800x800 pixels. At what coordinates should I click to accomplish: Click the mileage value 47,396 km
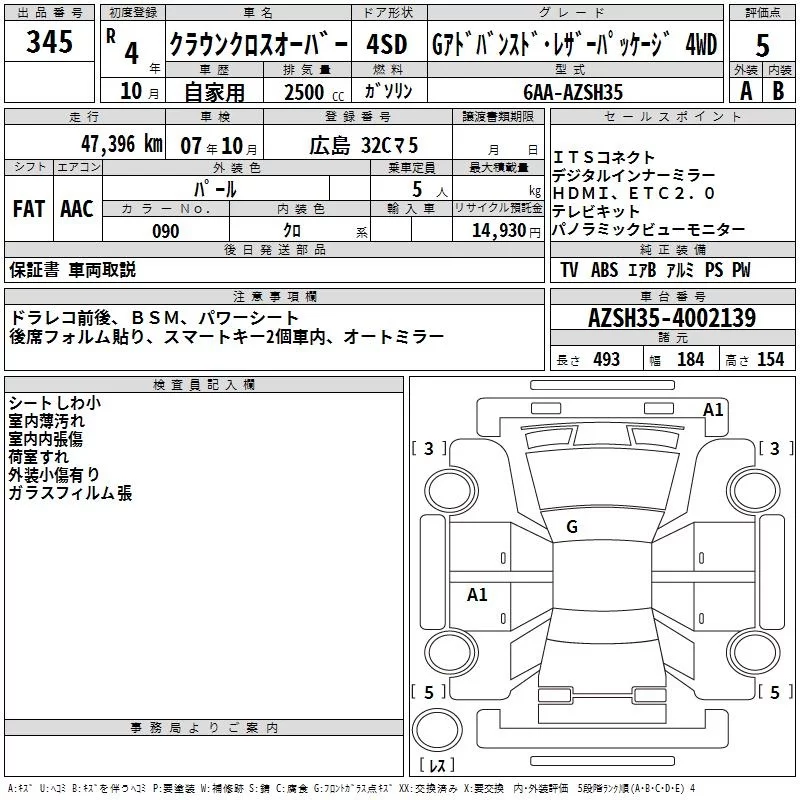click(121, 144)
